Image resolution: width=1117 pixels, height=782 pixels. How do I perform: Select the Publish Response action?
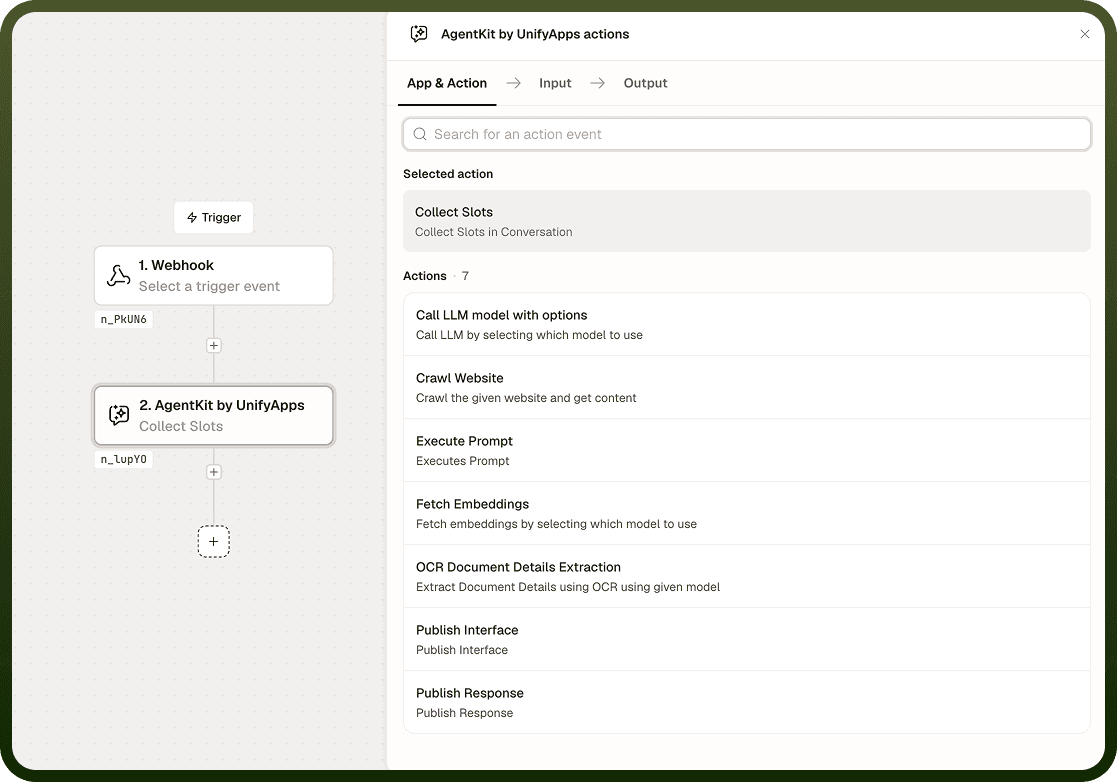point(747,702)
